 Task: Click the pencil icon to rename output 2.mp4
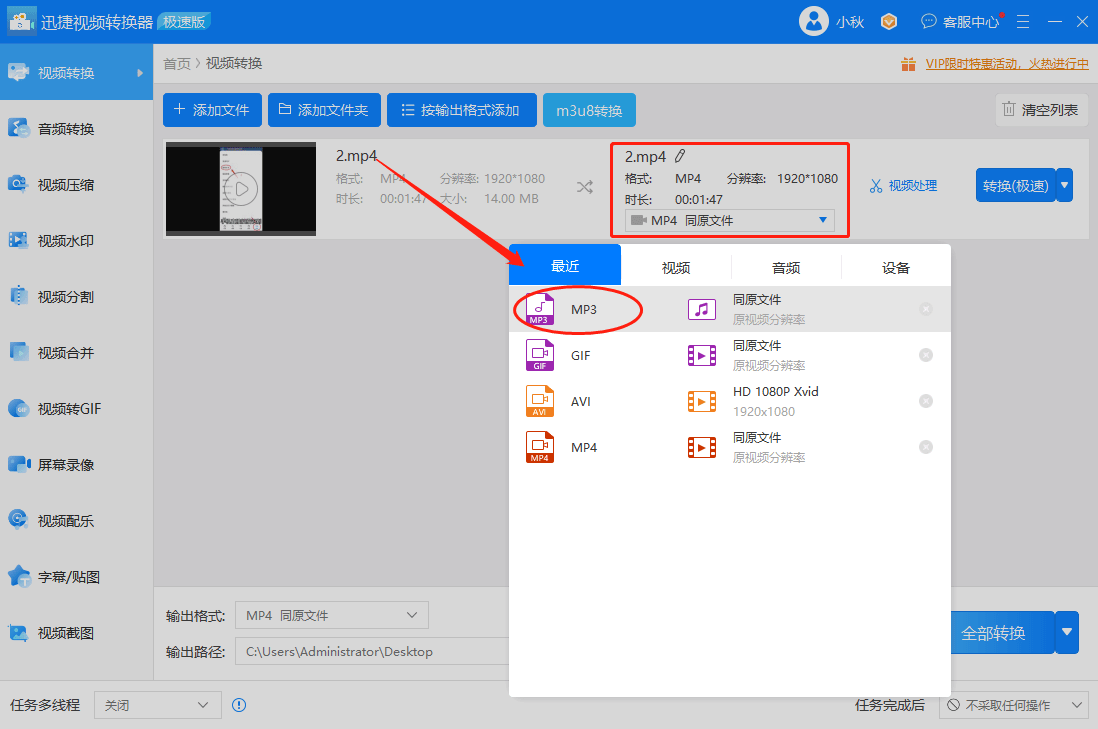pyautogui.click(x=680, y=156)
